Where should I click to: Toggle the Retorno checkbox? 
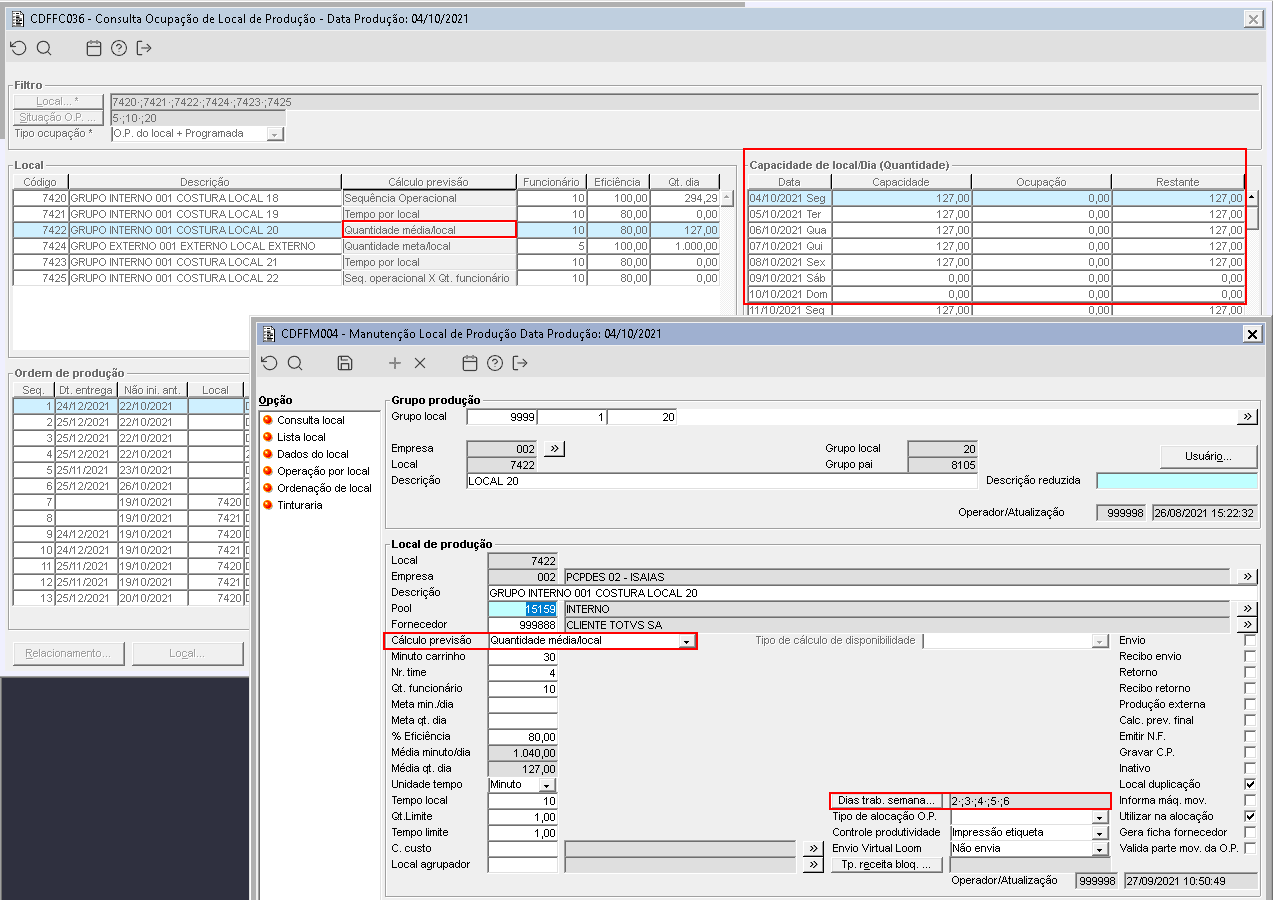pyautogui.click(x=1250, y=672)
